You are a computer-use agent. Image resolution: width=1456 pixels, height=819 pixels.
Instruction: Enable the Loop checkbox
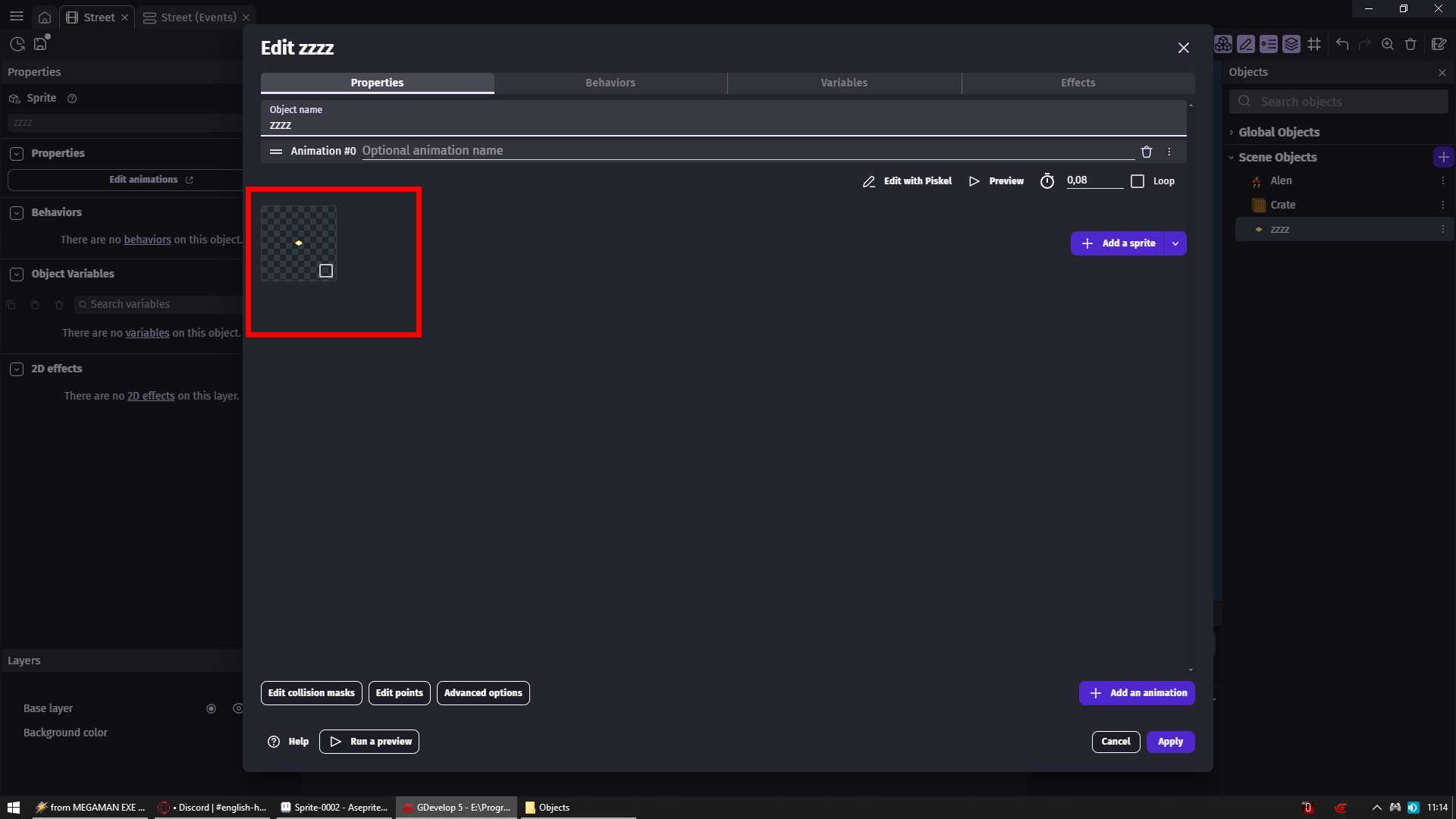1137,181
